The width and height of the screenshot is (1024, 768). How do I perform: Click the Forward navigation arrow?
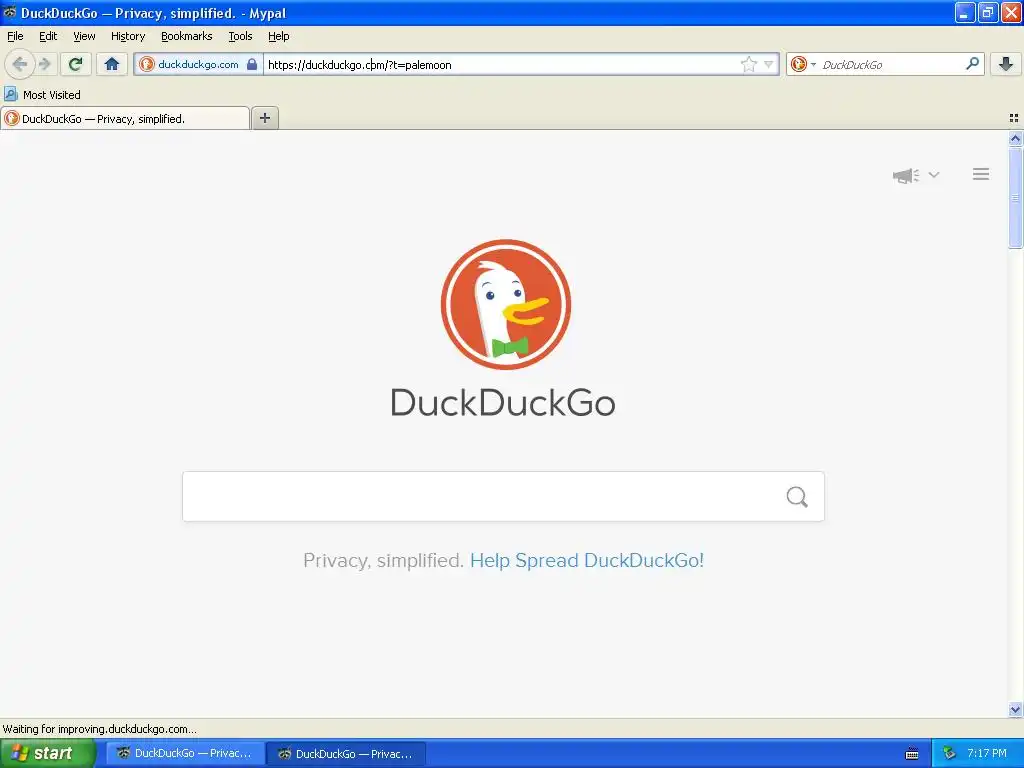point(44,64)
